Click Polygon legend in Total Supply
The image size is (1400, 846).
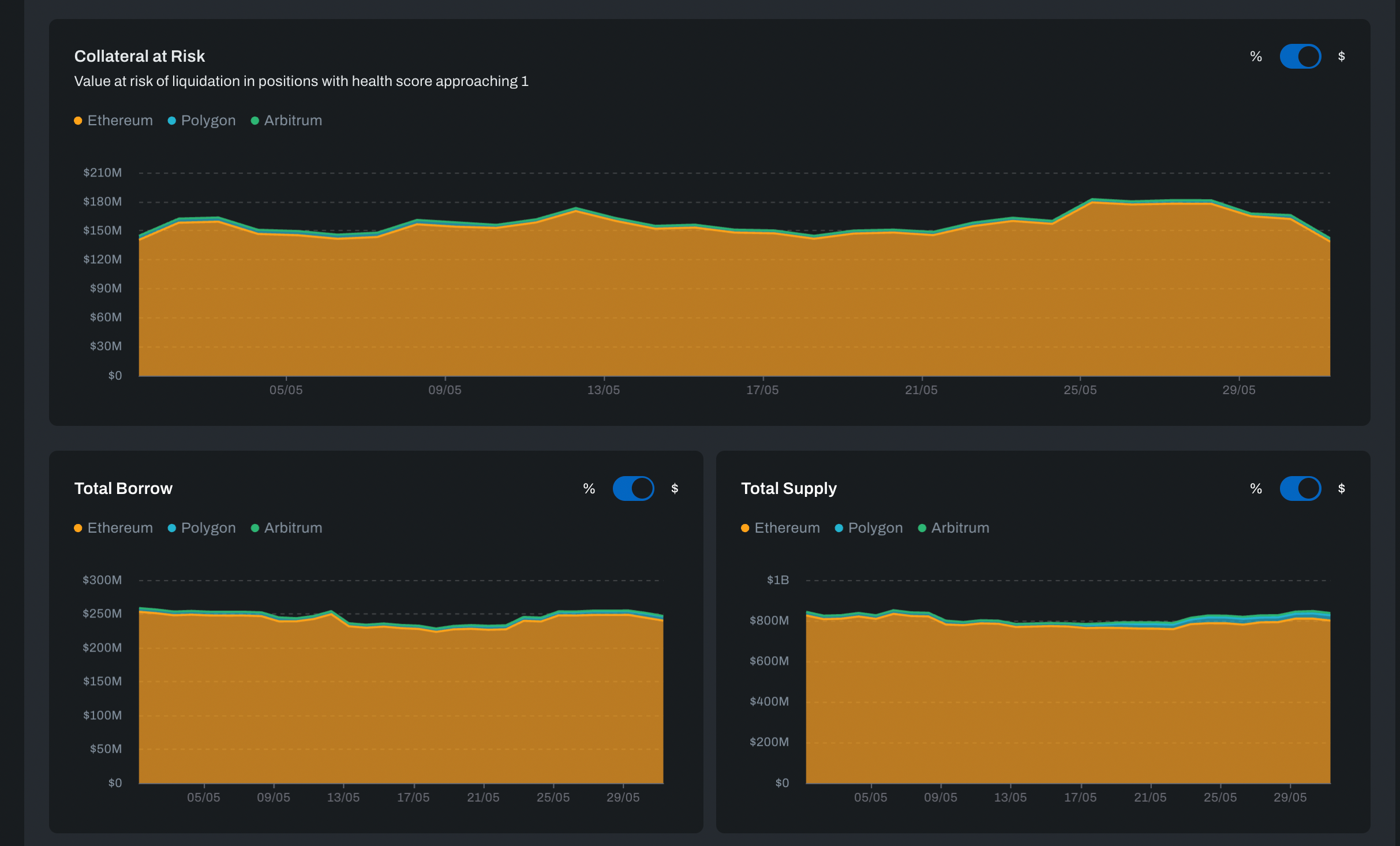pos(869,528)
